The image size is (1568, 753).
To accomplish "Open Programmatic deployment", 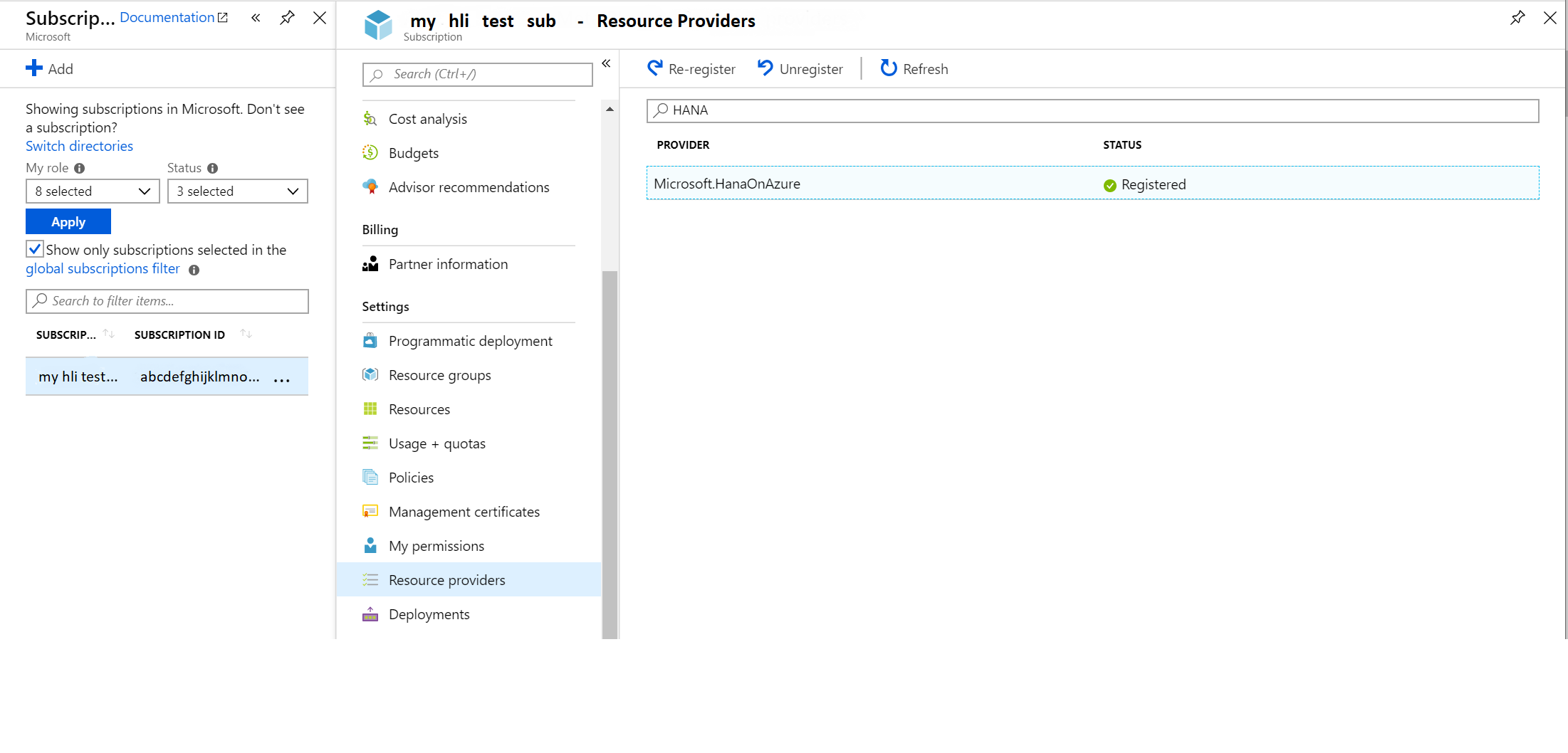I will (471, 341).
